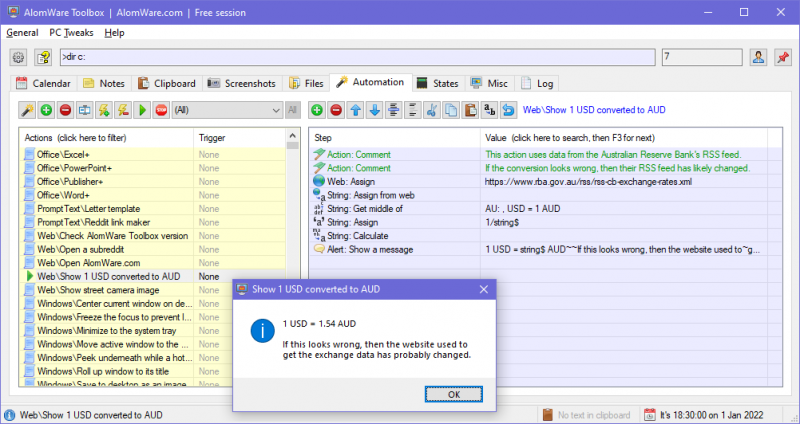Switch to the States tab
The height and width of the screenshot is (424, 800).
(438, 83)
